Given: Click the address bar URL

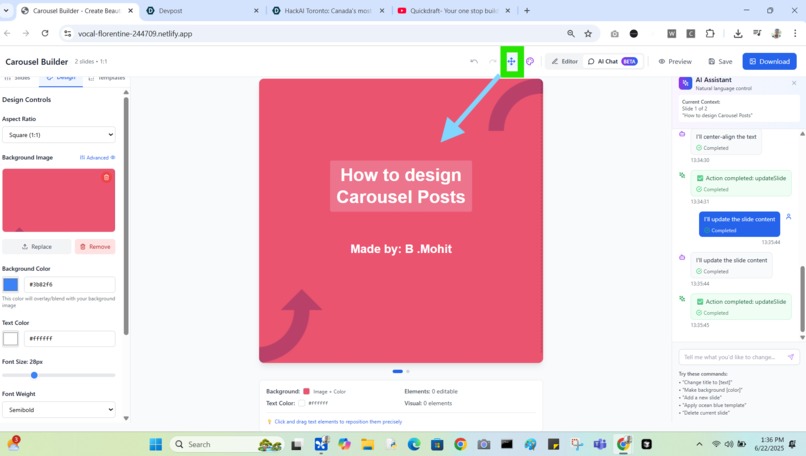Looking at the screenshot, I should click(x=135, y=33).
